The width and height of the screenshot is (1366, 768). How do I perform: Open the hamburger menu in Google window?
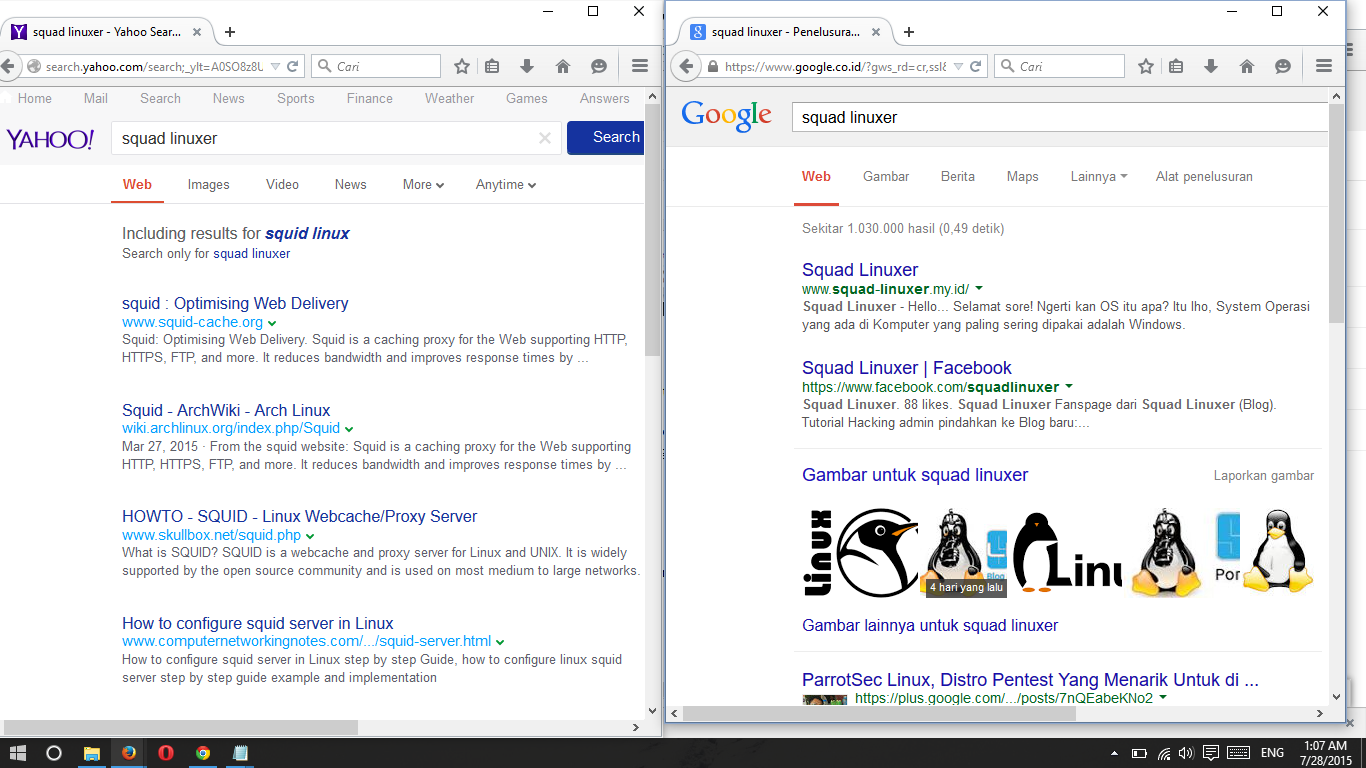click(1324, 67)
